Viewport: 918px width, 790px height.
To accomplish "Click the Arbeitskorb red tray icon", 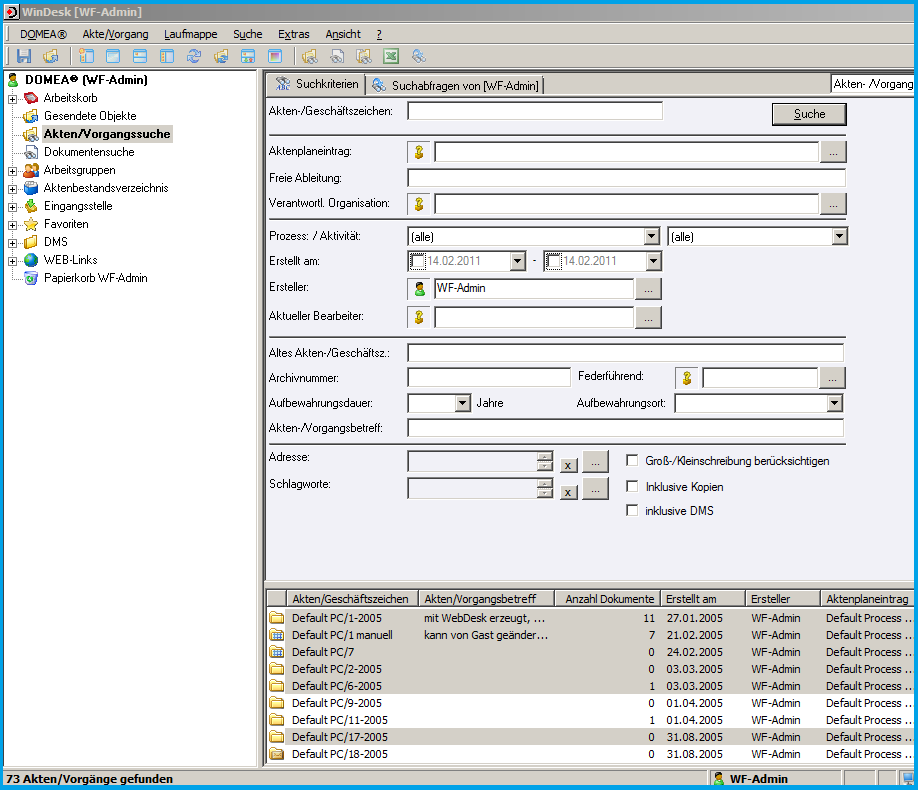I will [31, 98].
